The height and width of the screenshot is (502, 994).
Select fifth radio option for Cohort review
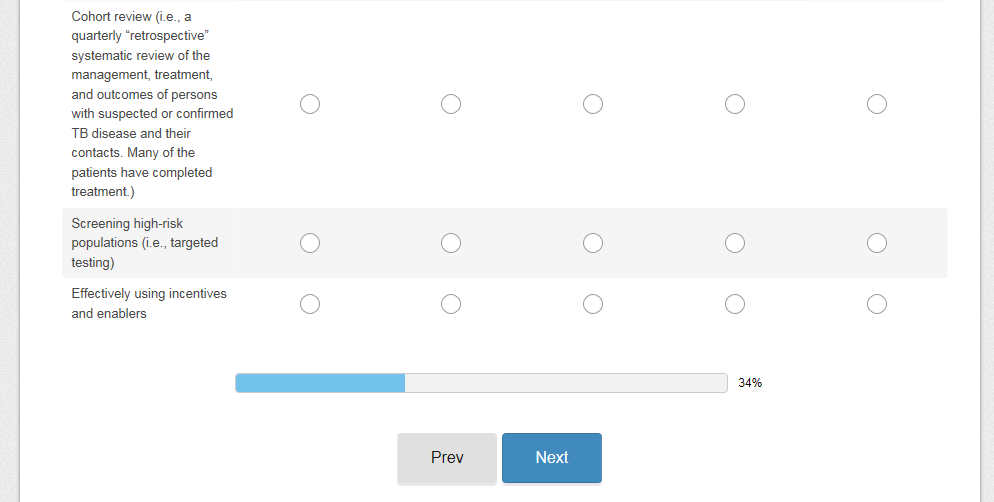[877, 104]
